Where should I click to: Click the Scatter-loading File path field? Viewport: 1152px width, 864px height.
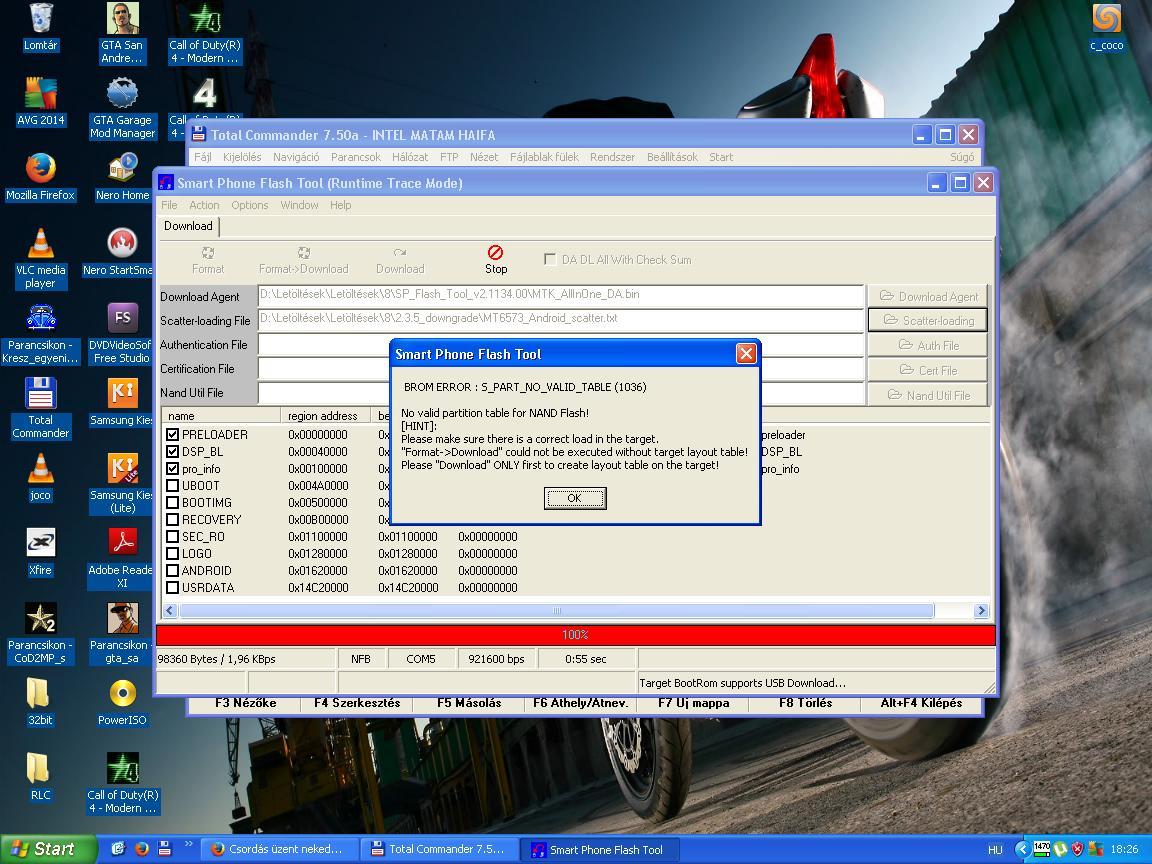pyautogui.click(x=561, y=319)
